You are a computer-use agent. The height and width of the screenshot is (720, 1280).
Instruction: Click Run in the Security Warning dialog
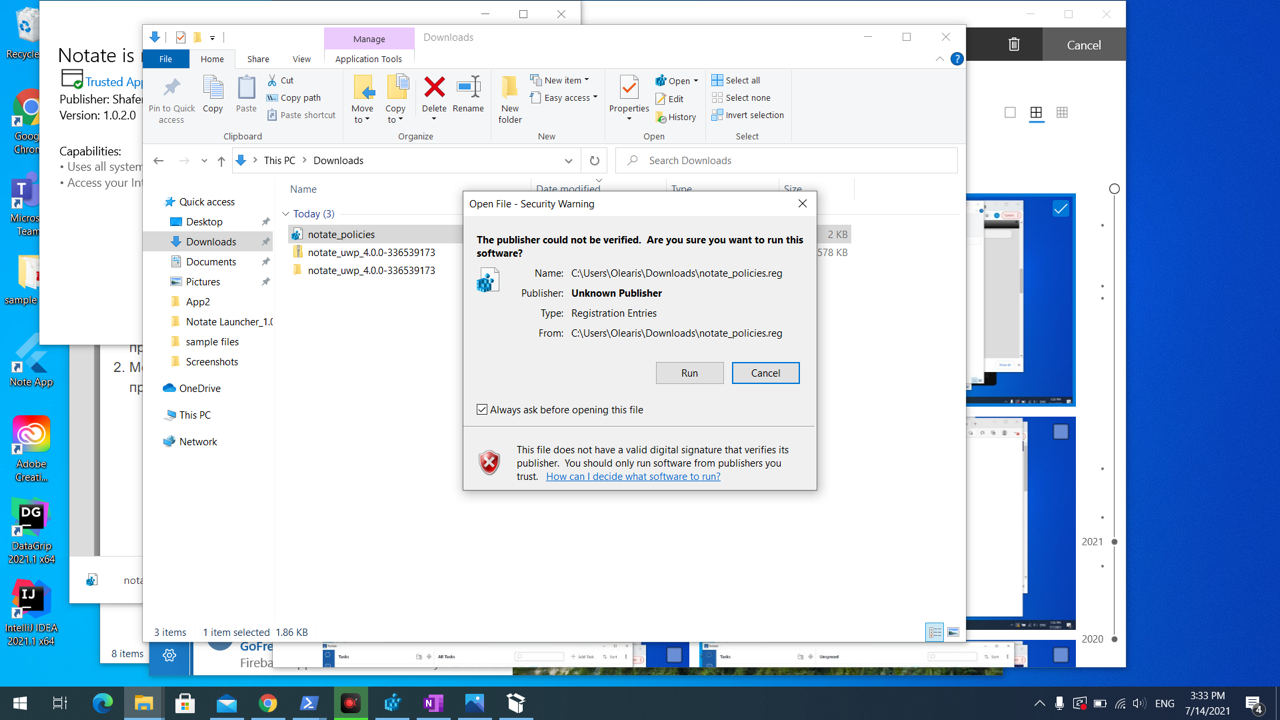coord(689,373)
